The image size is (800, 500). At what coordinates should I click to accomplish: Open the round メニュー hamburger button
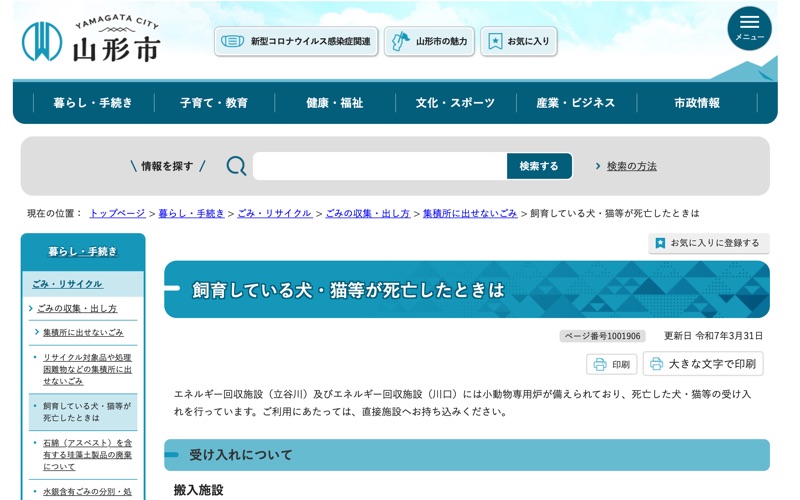coord(749,29)
